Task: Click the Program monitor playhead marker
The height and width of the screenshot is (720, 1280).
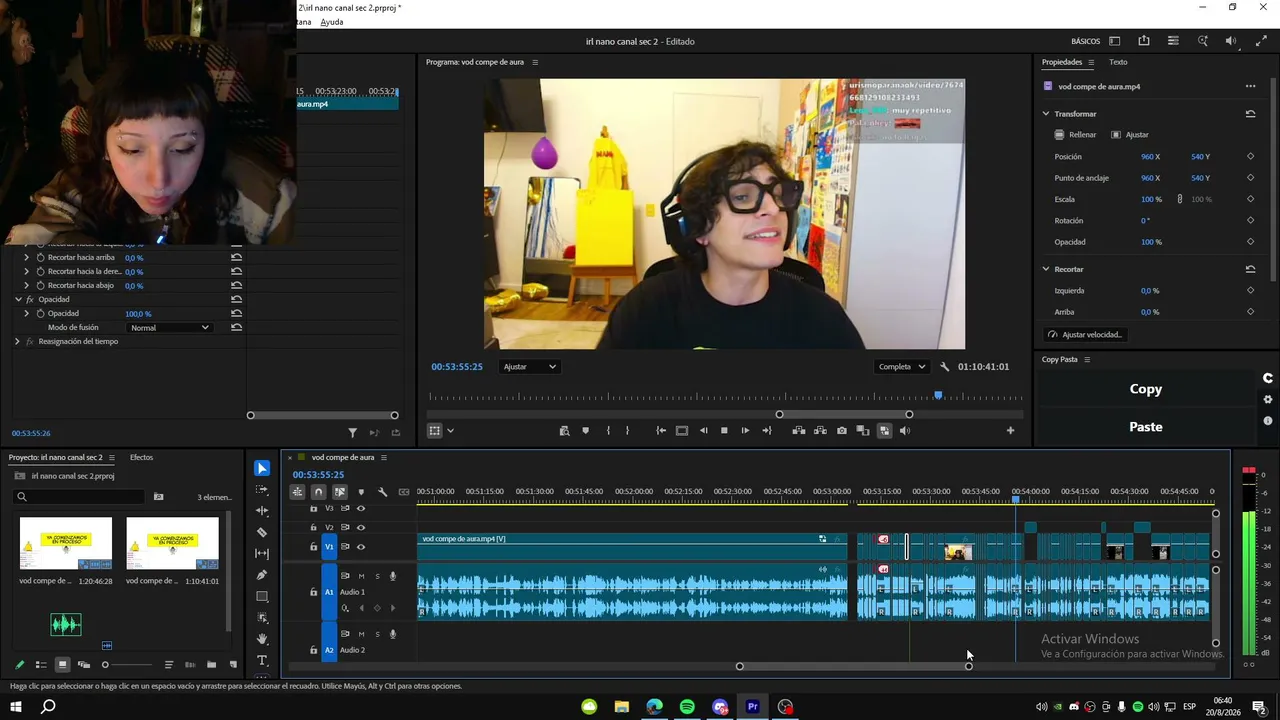Action: tap(938, 396)
